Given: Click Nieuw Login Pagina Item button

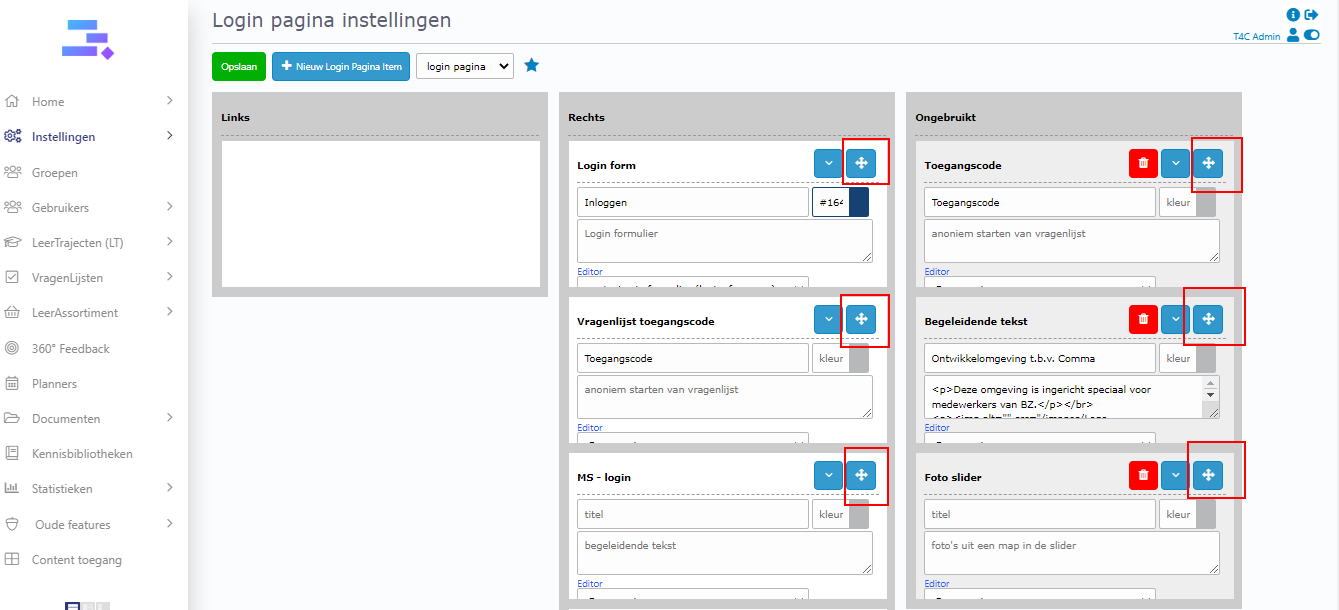Looking at the screenshot, I should point(341,67).
